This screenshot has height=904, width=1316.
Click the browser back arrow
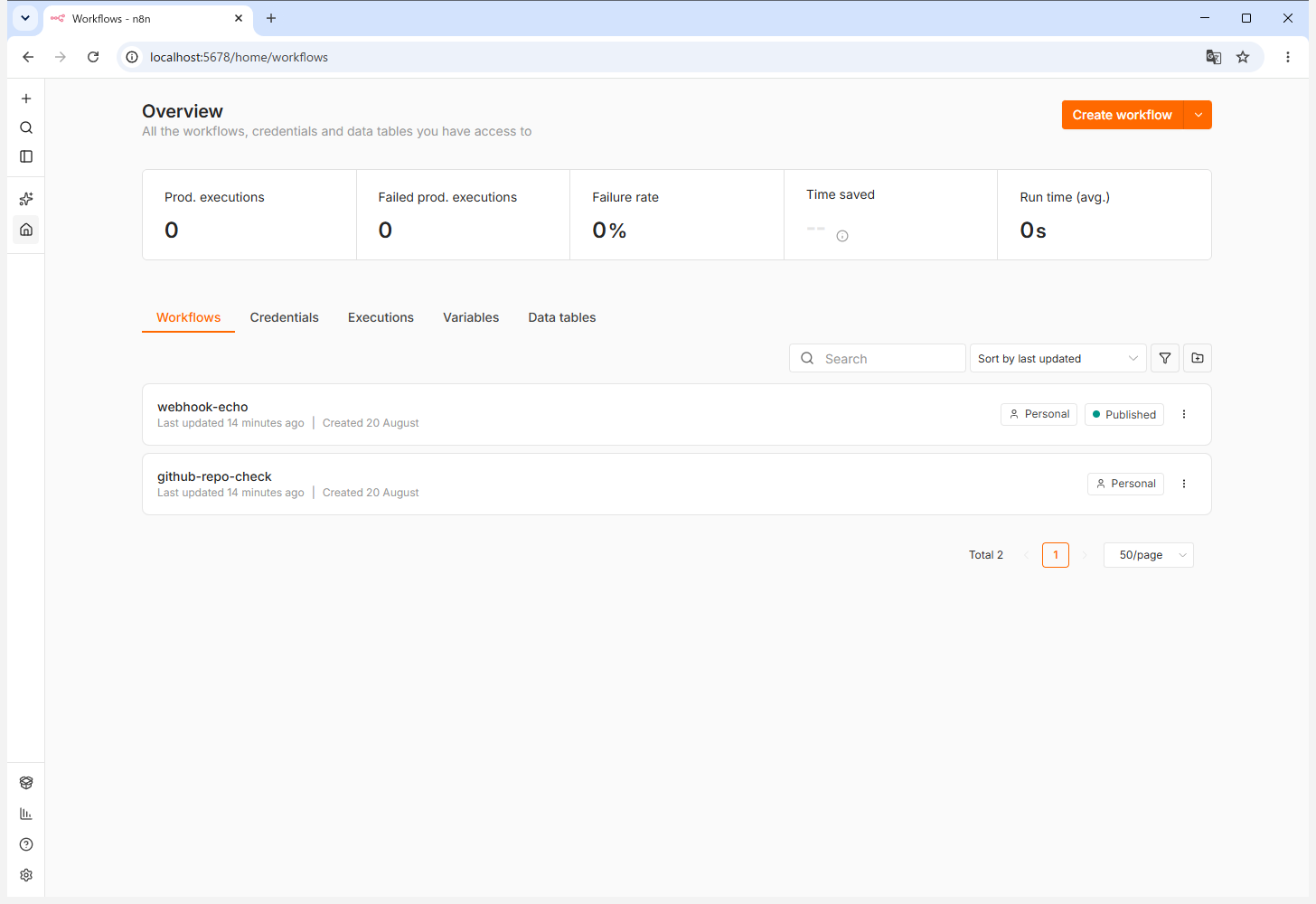pos(28,57)
